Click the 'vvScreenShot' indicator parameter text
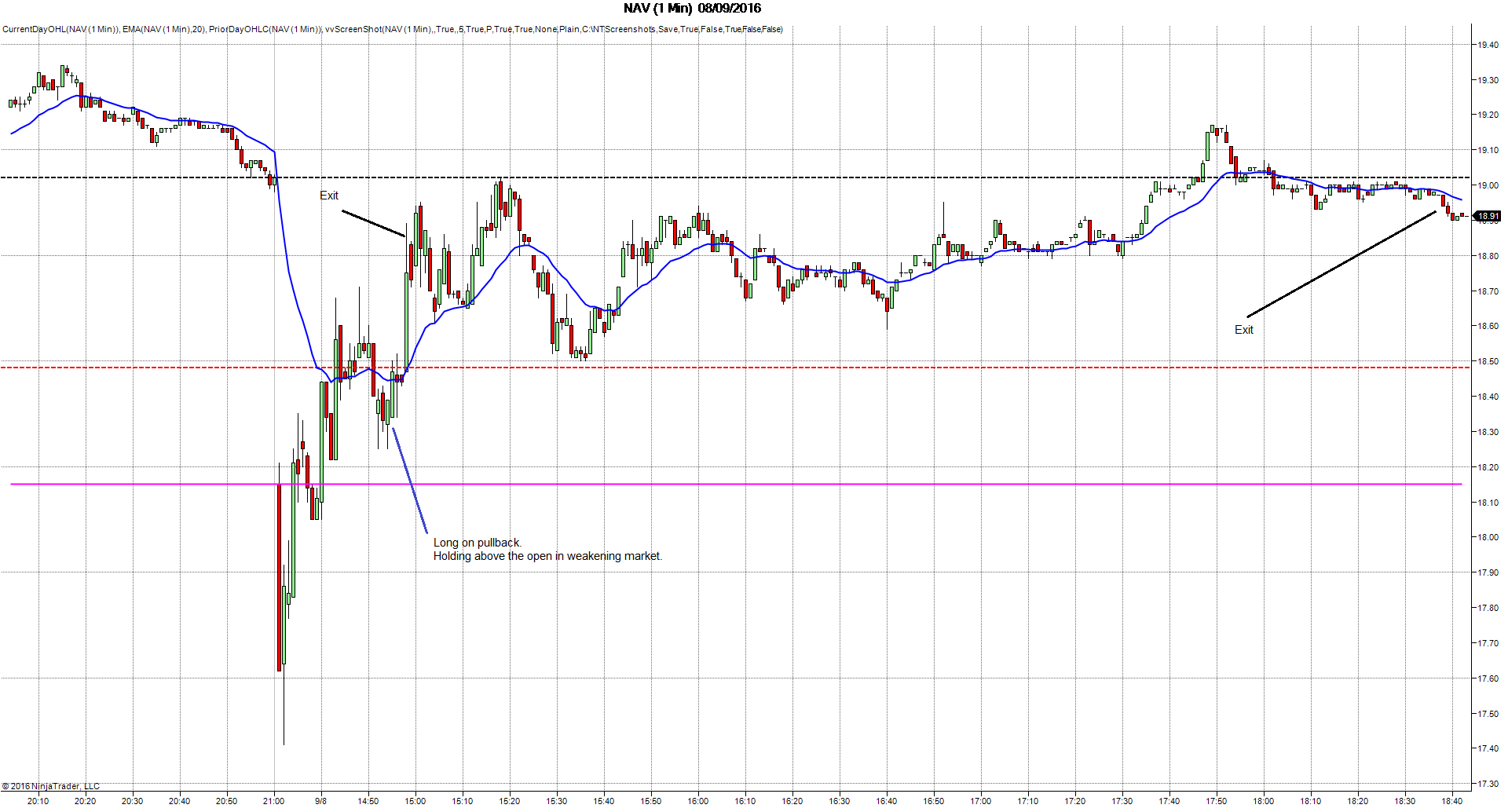The width and height of the screenshot is (1508, 812). point(554,30)
